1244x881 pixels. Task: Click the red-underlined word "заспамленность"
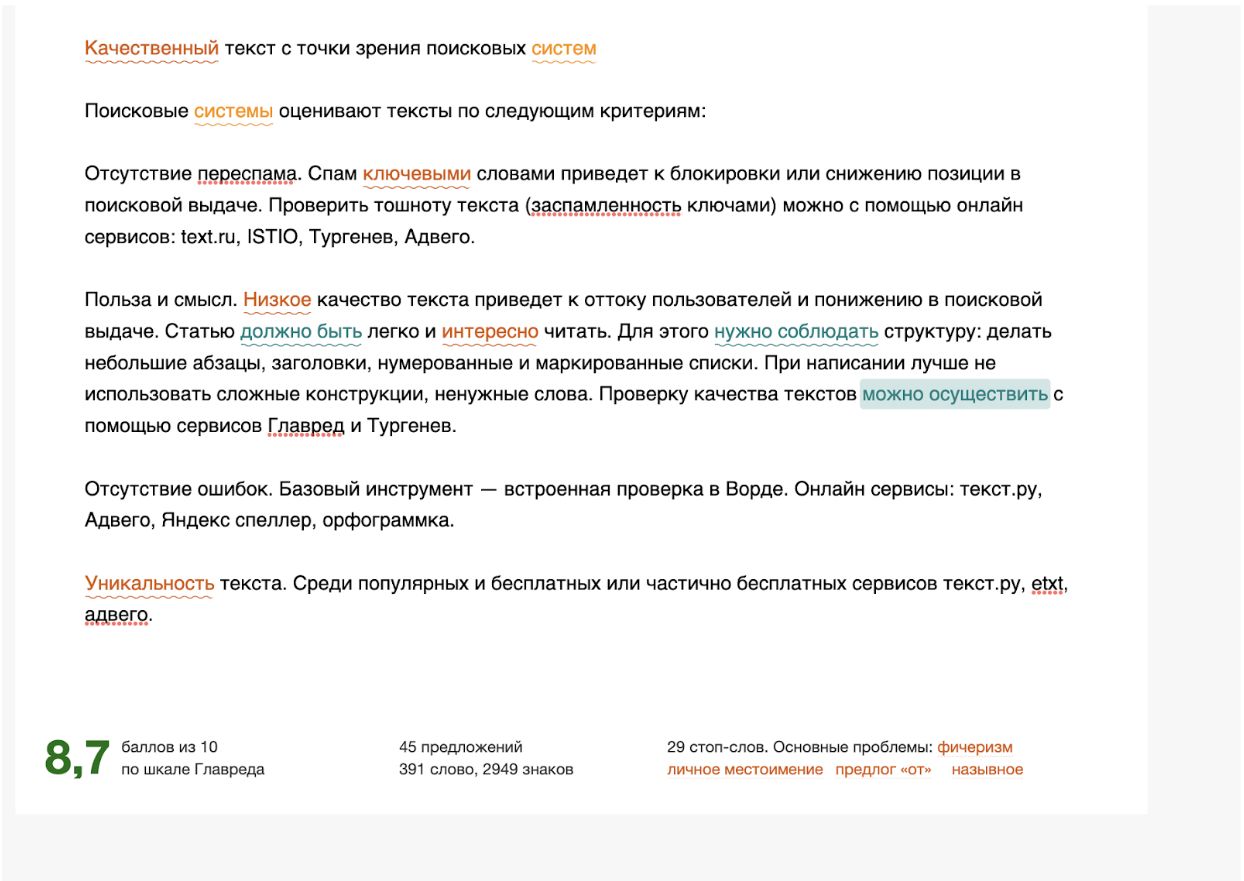click(606, 206)
